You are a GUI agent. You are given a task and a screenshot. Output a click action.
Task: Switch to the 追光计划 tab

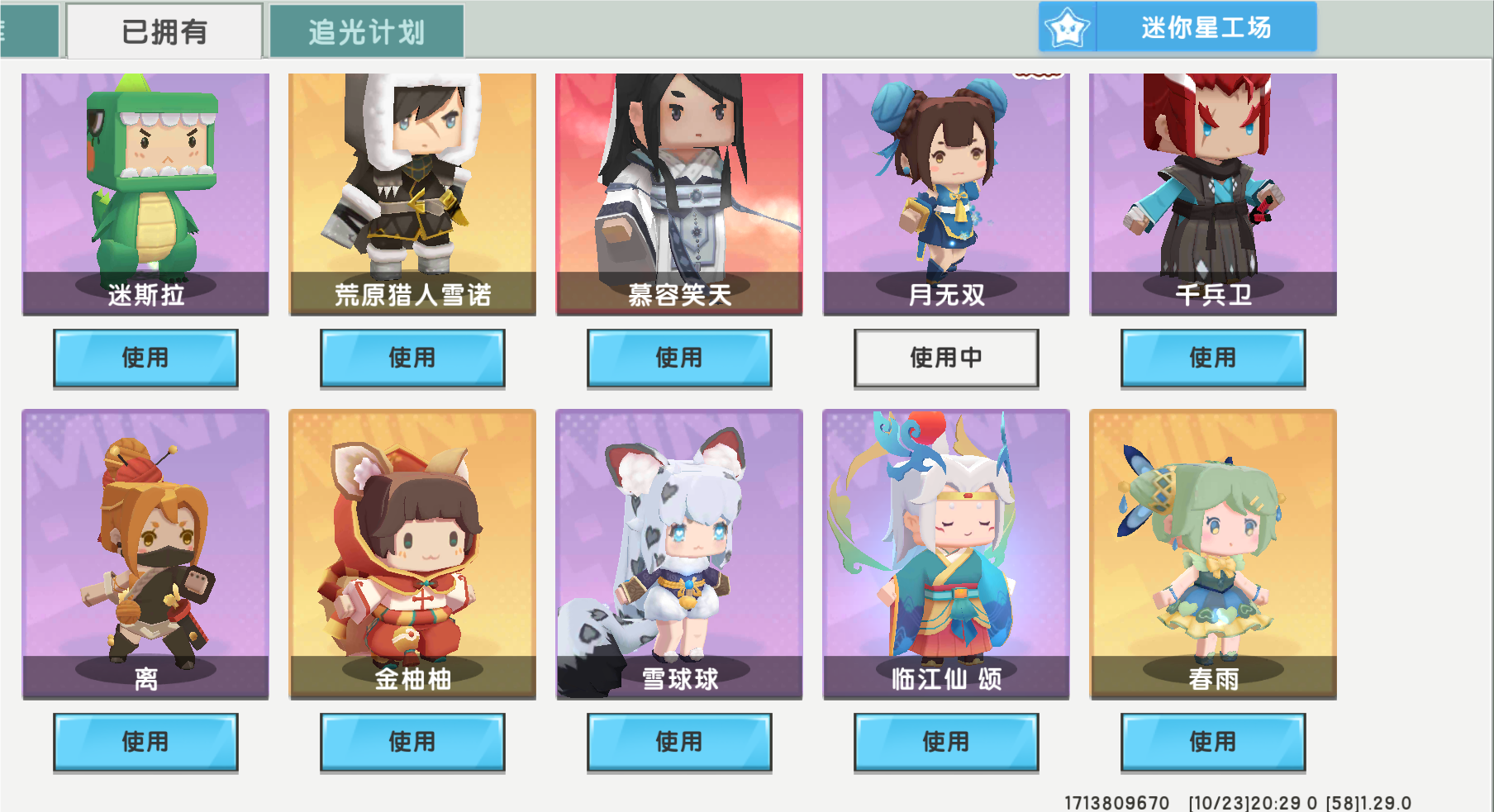367,31
